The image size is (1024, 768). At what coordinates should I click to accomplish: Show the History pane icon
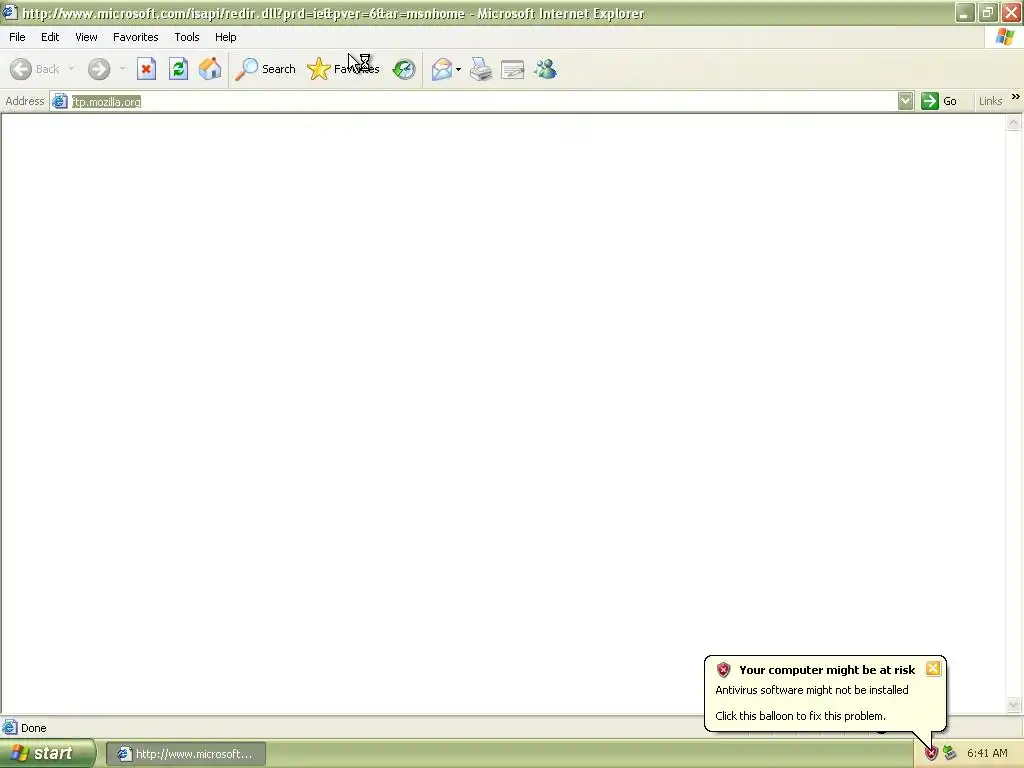404,69
